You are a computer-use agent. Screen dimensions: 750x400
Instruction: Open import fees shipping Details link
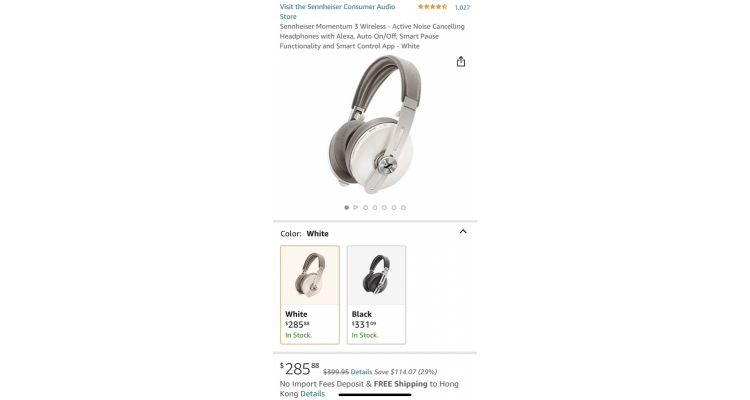(x=312, y=394)
